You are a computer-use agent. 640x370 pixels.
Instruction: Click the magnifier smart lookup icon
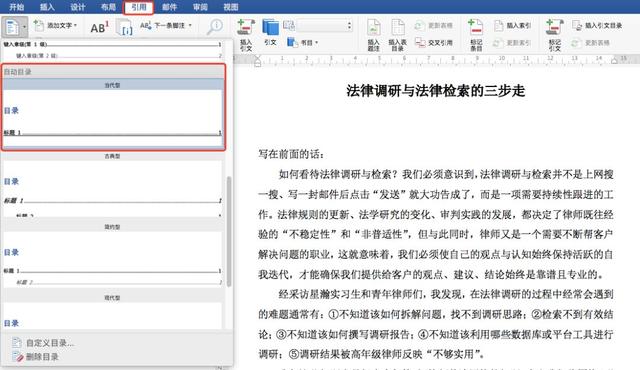point(214,27)
